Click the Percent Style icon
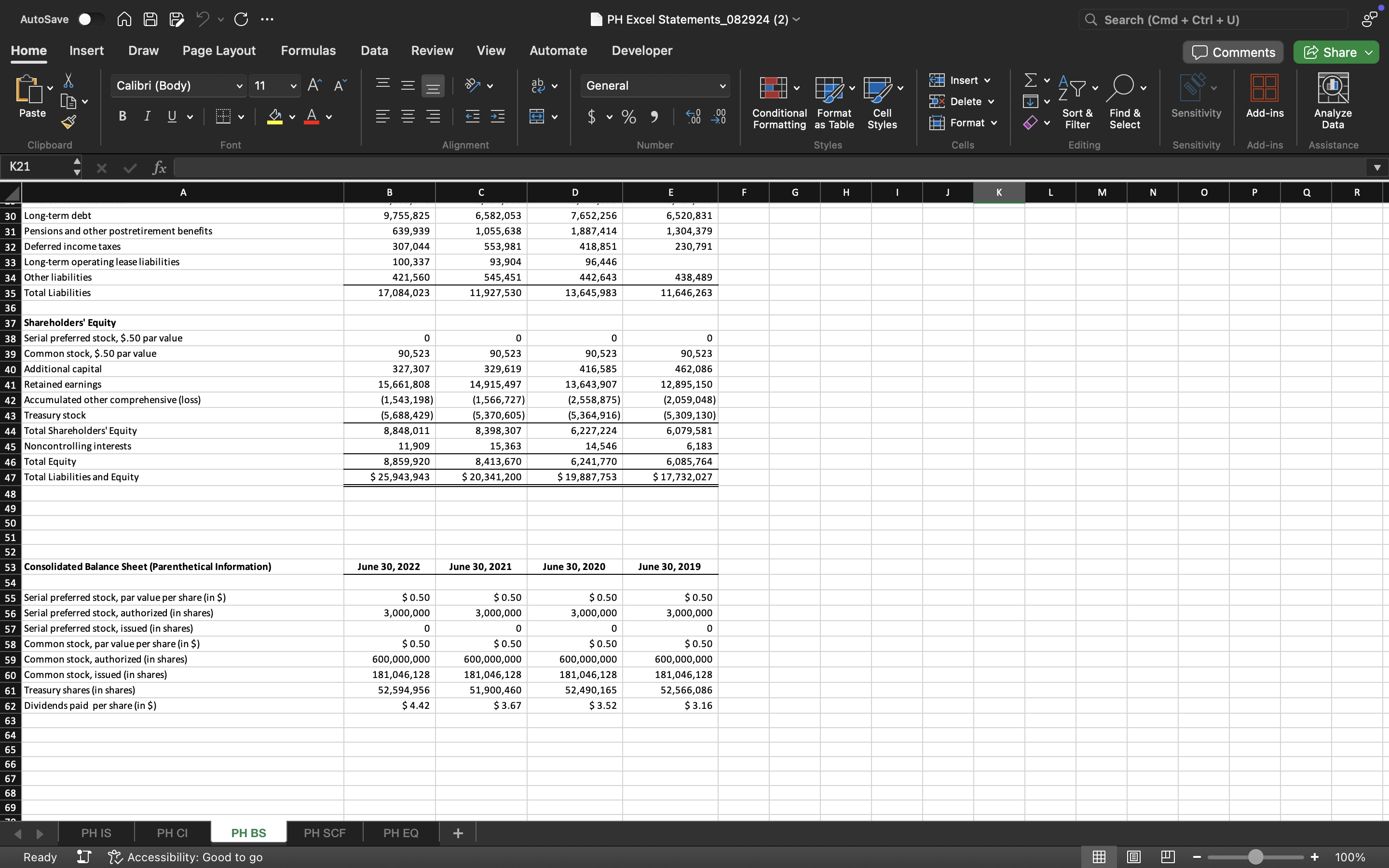 (628, 117)
